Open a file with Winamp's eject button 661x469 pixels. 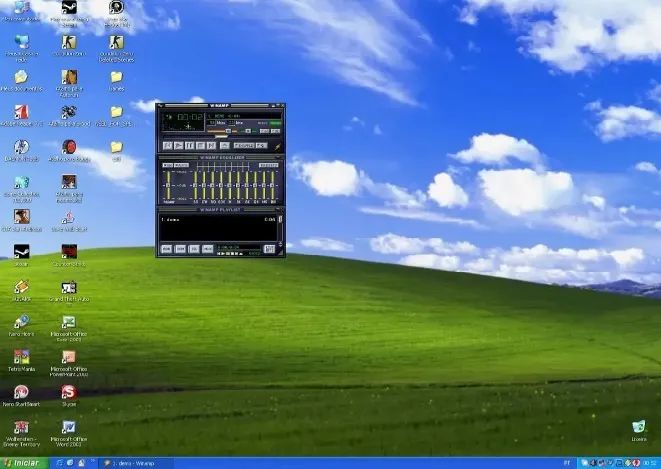click(225, 145)
